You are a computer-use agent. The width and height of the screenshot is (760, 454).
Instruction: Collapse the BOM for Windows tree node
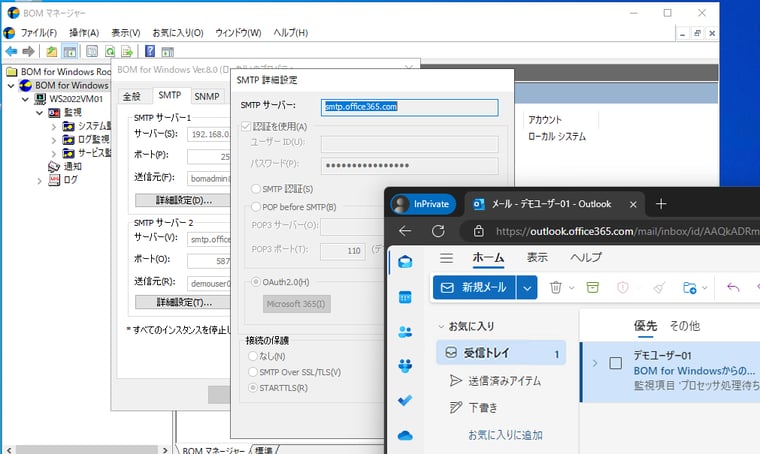click(x=11, y=86)
